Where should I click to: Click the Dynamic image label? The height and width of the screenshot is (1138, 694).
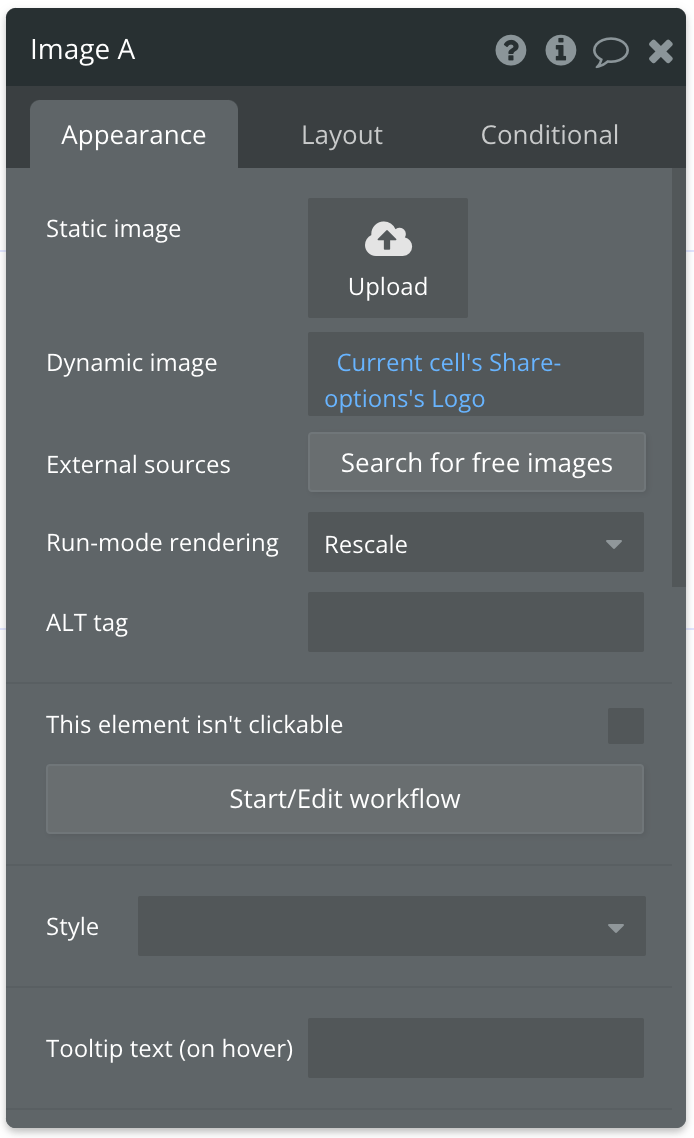[131, 364]
